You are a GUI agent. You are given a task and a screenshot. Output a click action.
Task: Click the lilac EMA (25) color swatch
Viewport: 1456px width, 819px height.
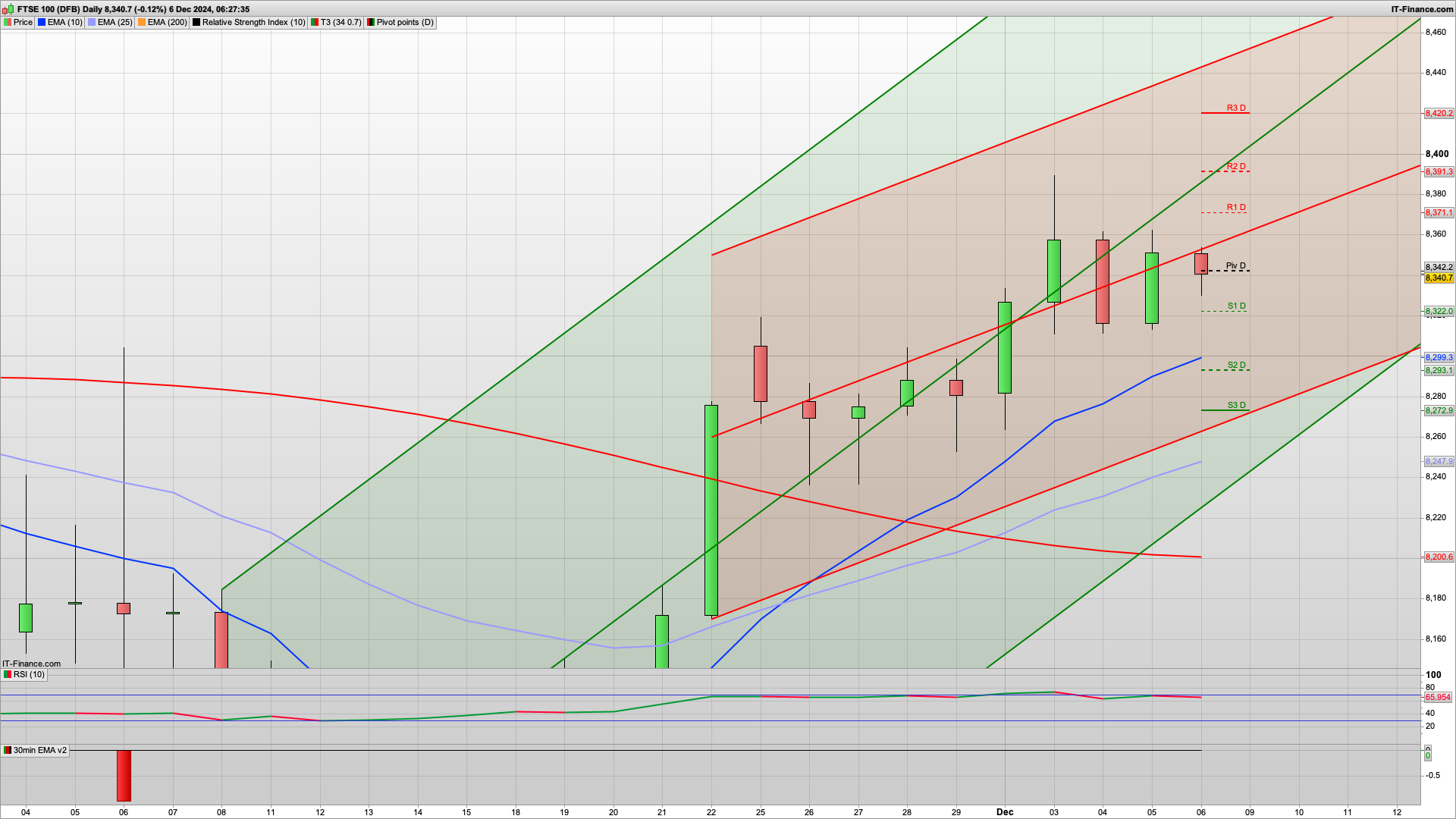click(92, 23)
